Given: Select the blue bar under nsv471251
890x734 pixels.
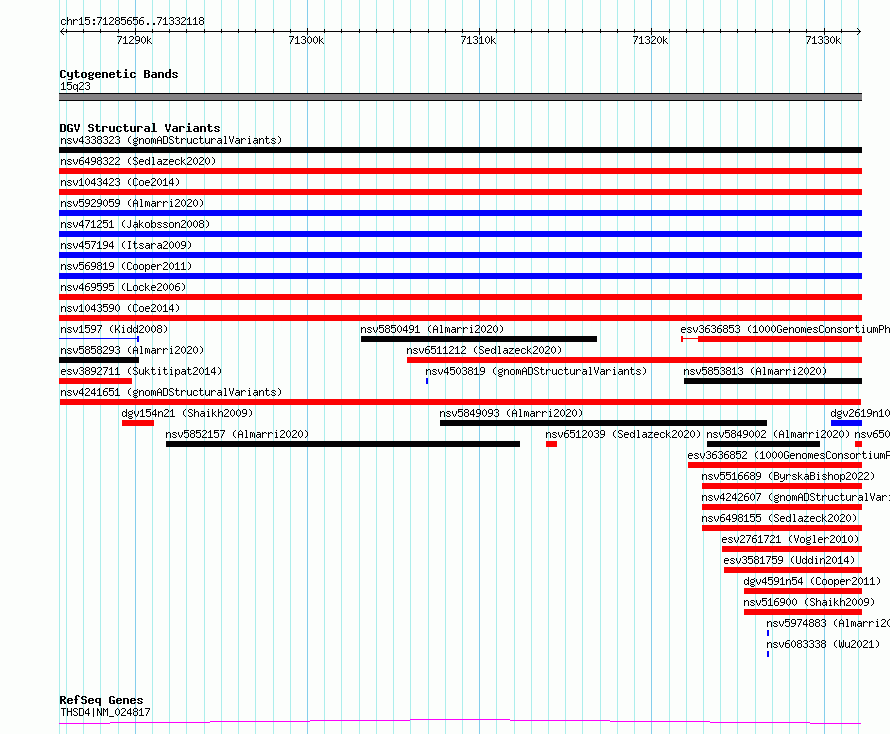Looking at the screenshot, I should [x=460, y=234].
